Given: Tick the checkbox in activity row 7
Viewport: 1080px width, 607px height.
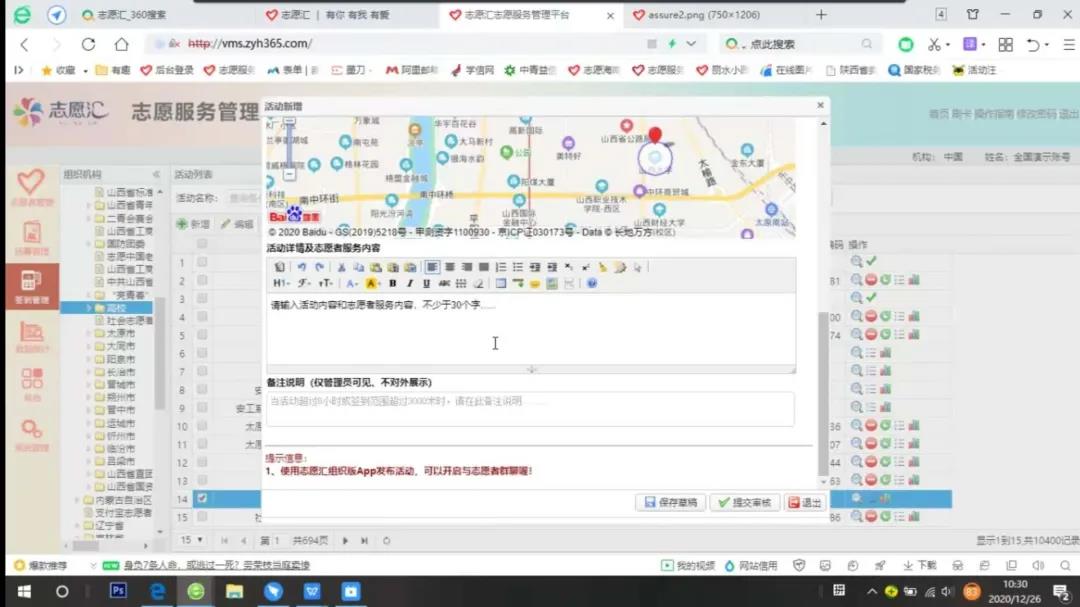Looking at the screenshot, I should [202, 371].
